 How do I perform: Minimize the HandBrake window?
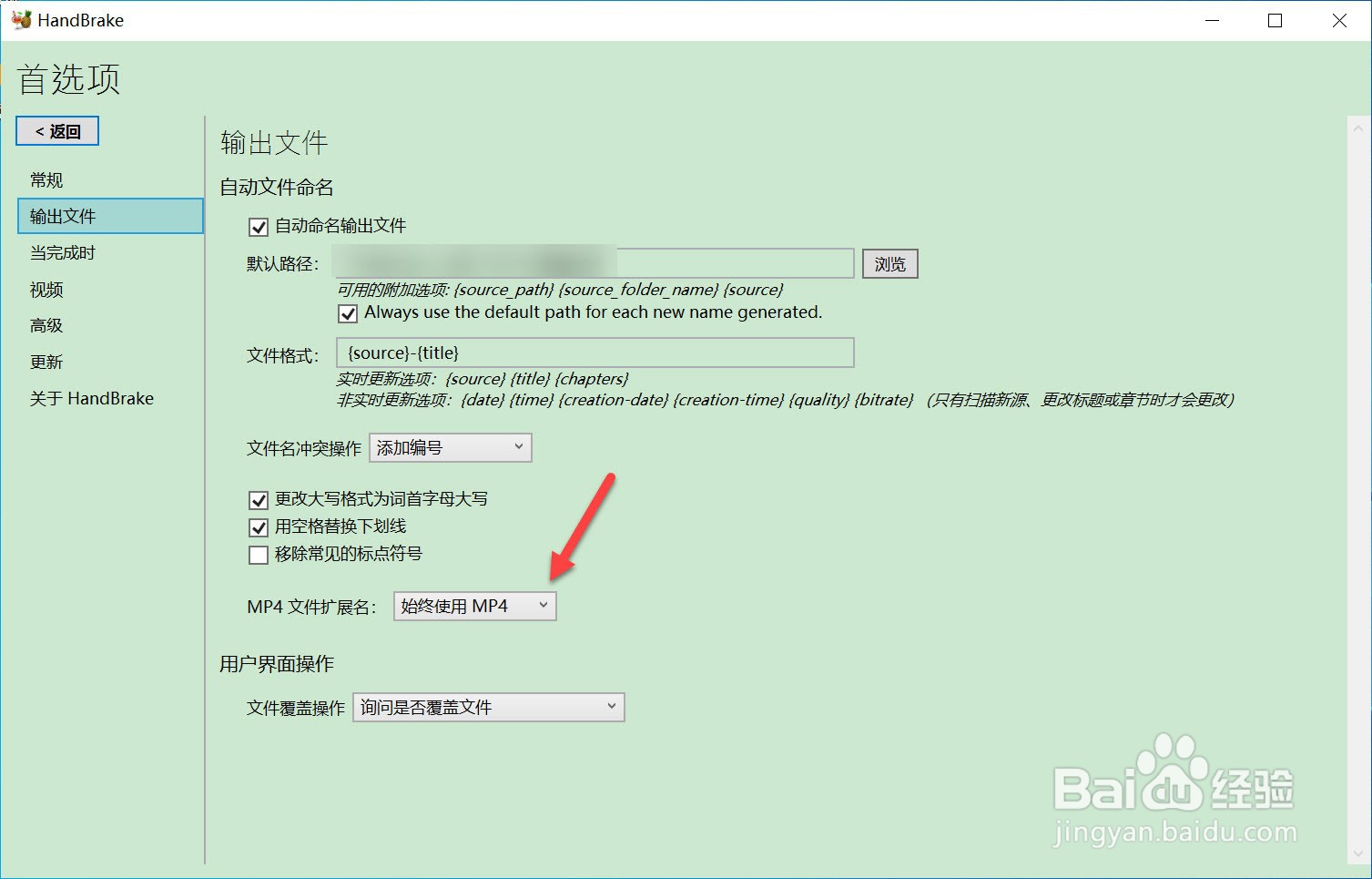[1212, 20]
